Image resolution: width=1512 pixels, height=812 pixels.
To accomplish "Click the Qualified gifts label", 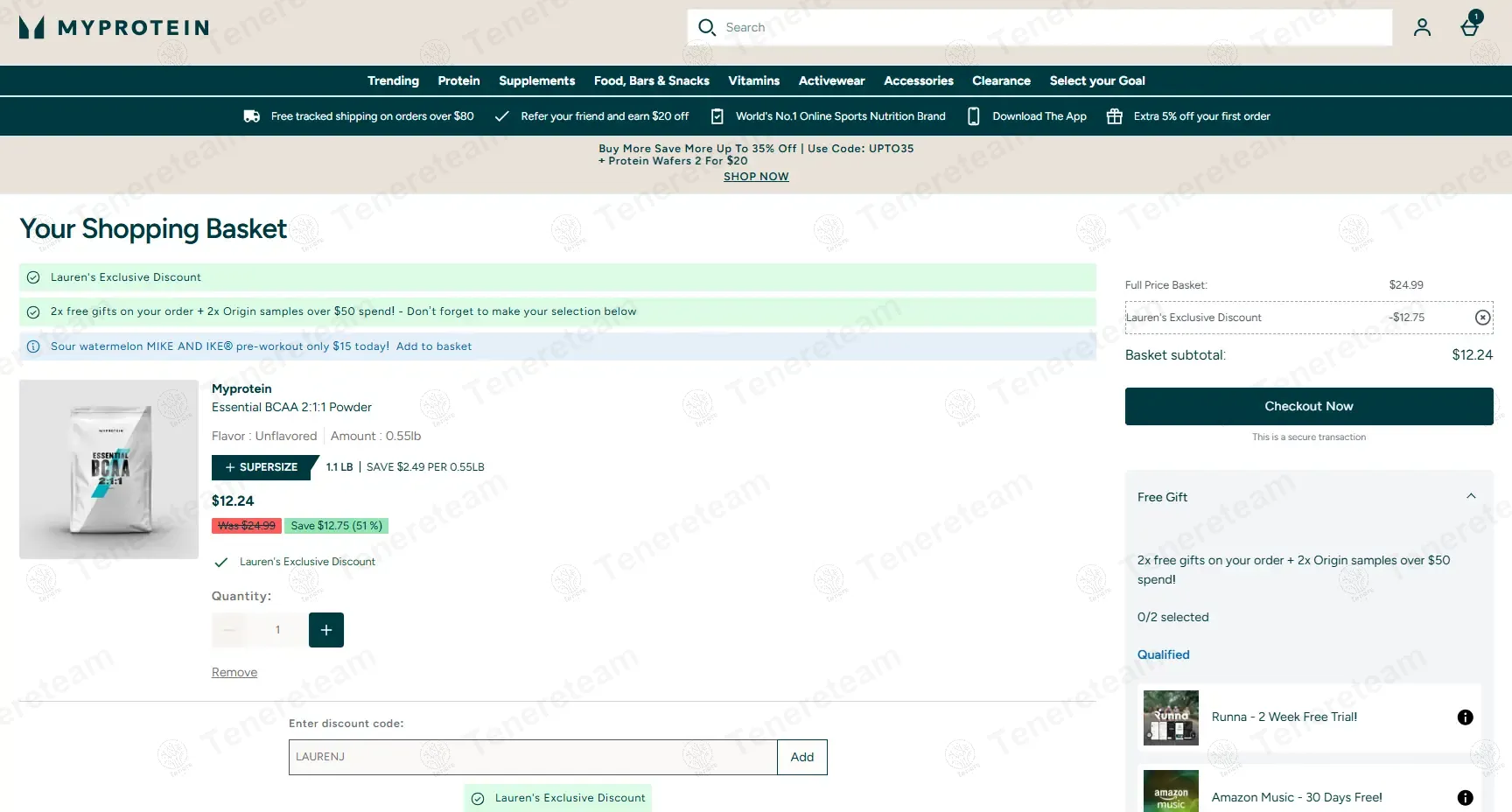I will point(1164,654).
